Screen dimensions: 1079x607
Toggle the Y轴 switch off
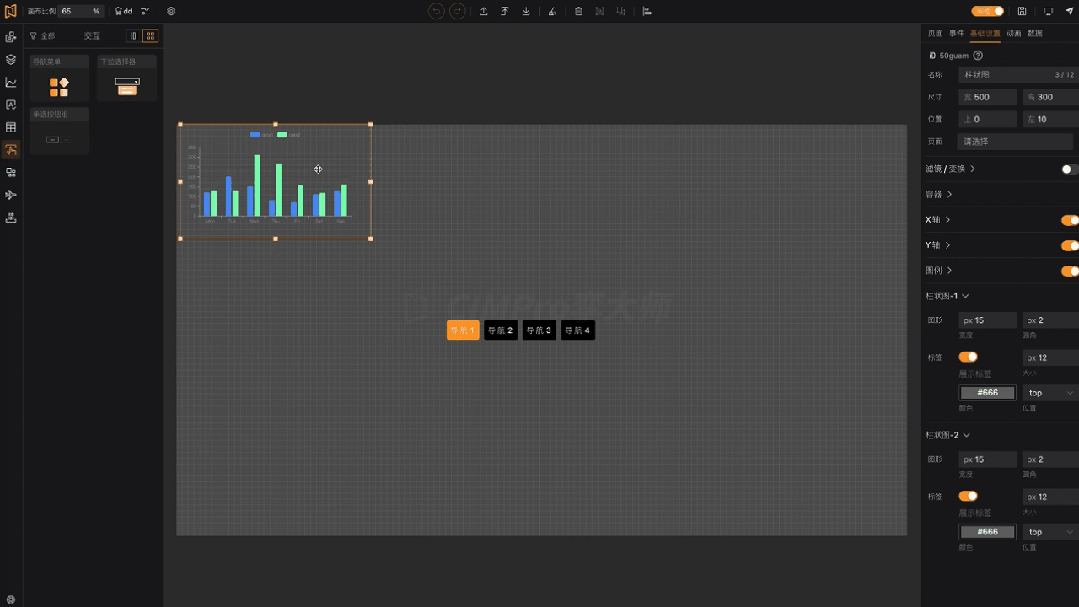click(x=1069, y=246)
